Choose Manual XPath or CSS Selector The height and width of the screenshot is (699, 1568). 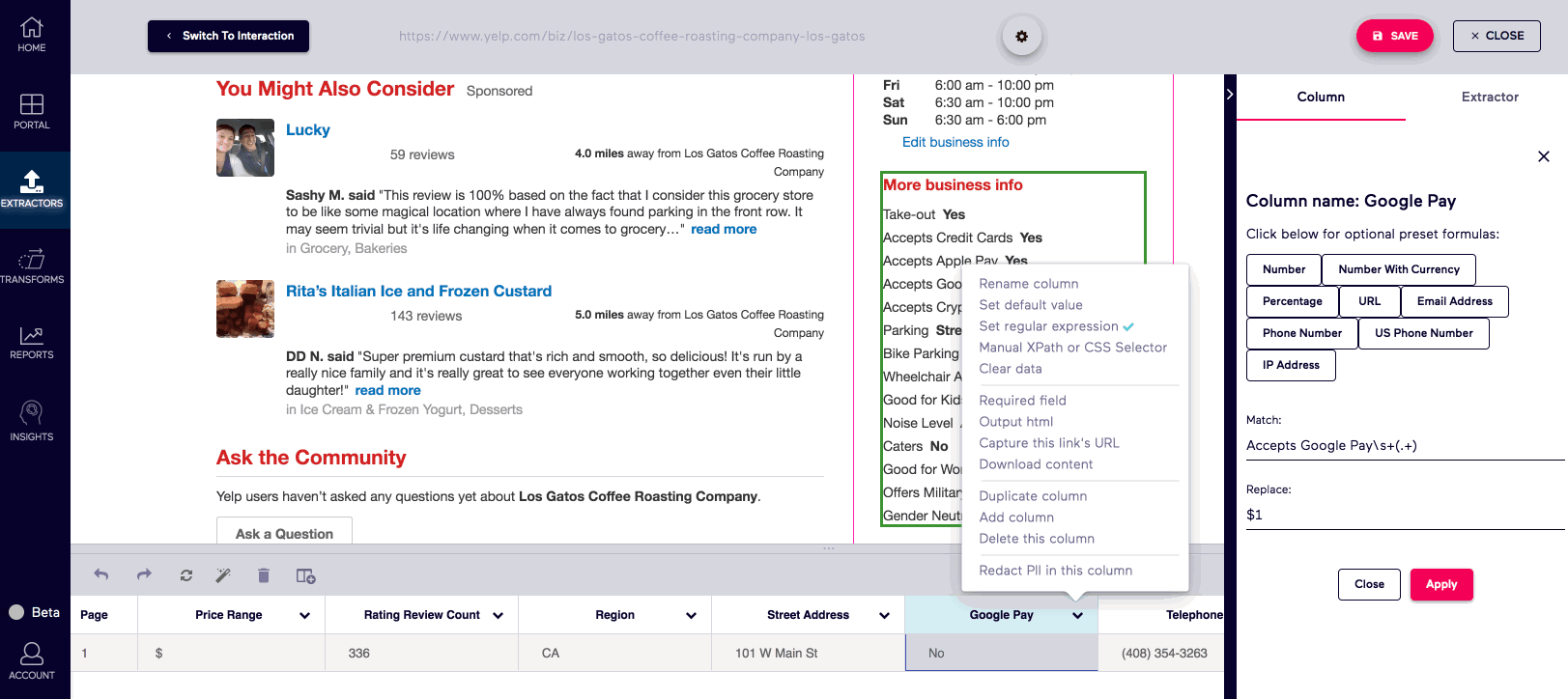pos(1073,348)
